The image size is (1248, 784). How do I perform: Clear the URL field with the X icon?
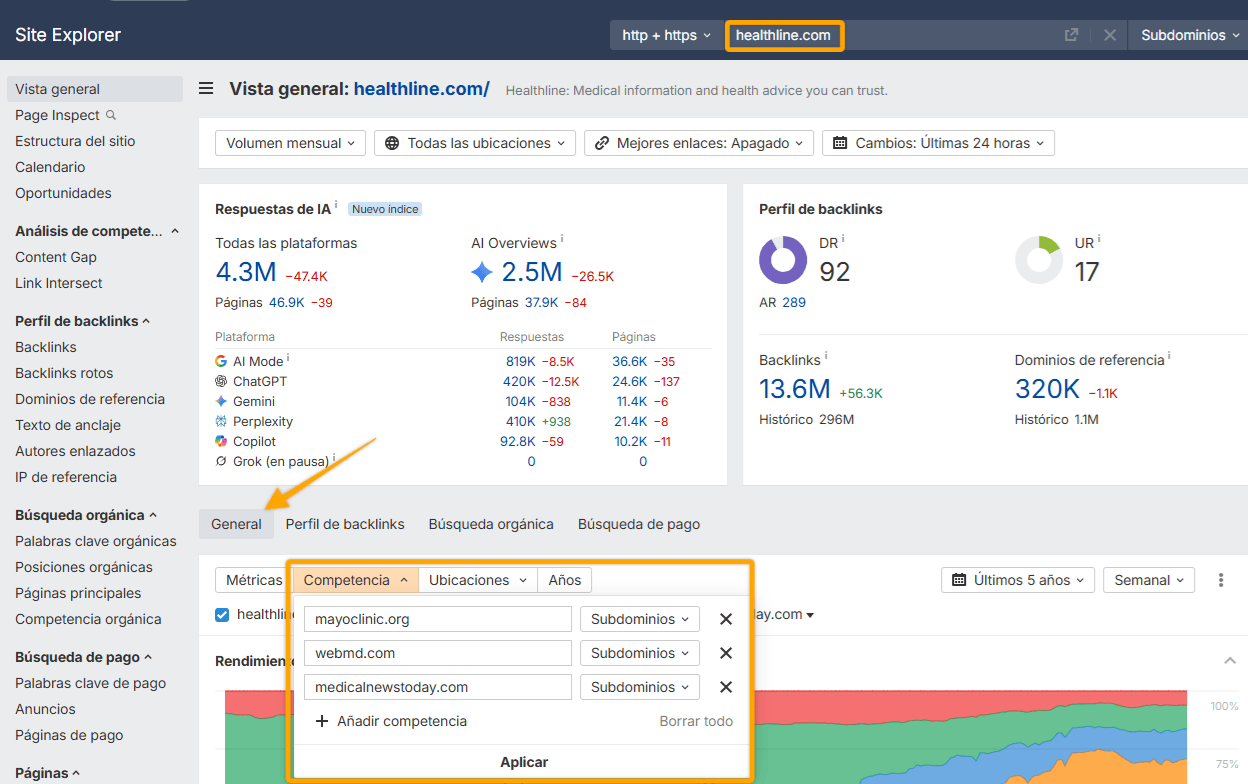pyautogui.click(x=1110, y=35)
